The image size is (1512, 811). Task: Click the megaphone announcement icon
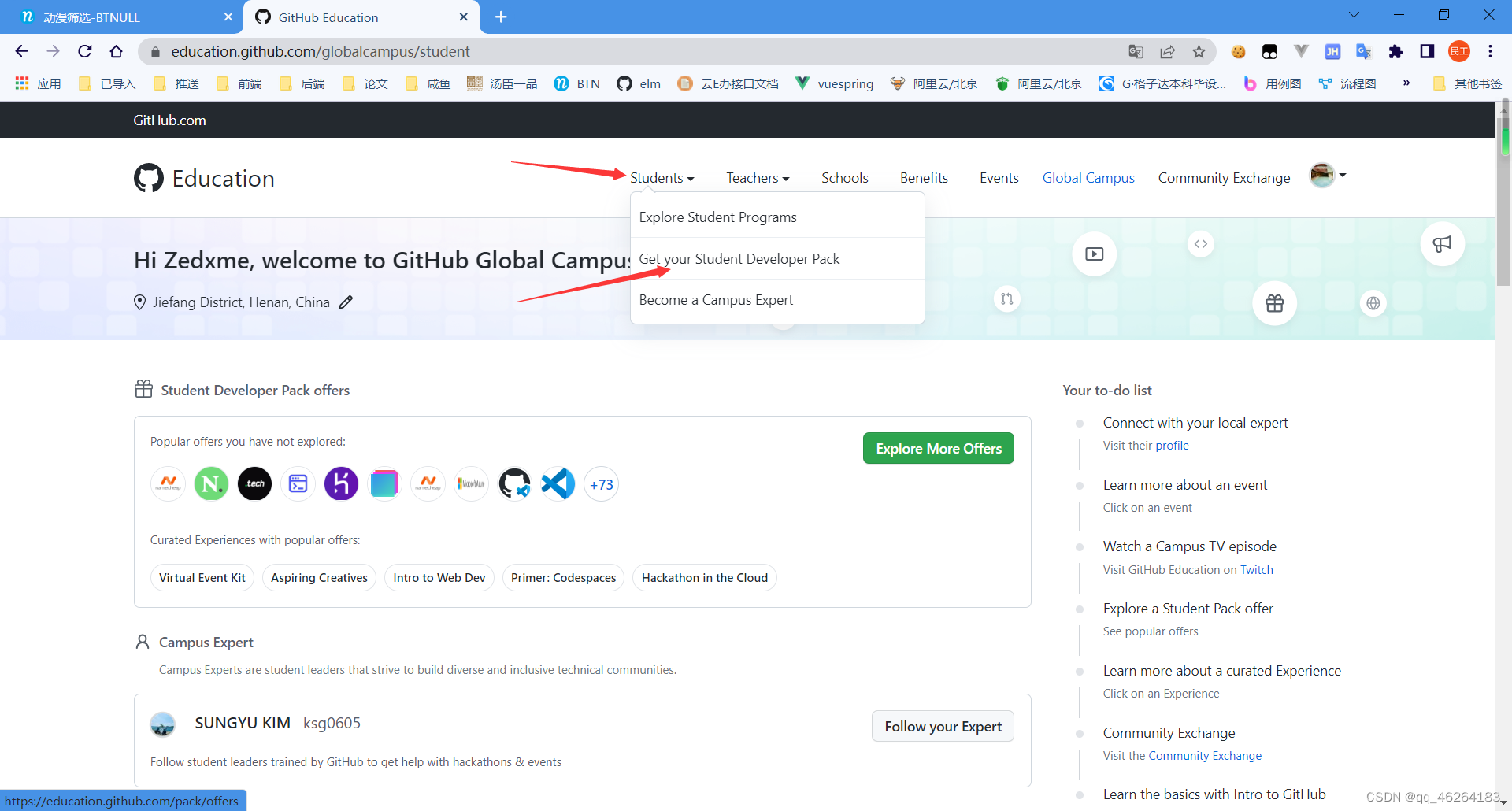tap(1442, 244)
